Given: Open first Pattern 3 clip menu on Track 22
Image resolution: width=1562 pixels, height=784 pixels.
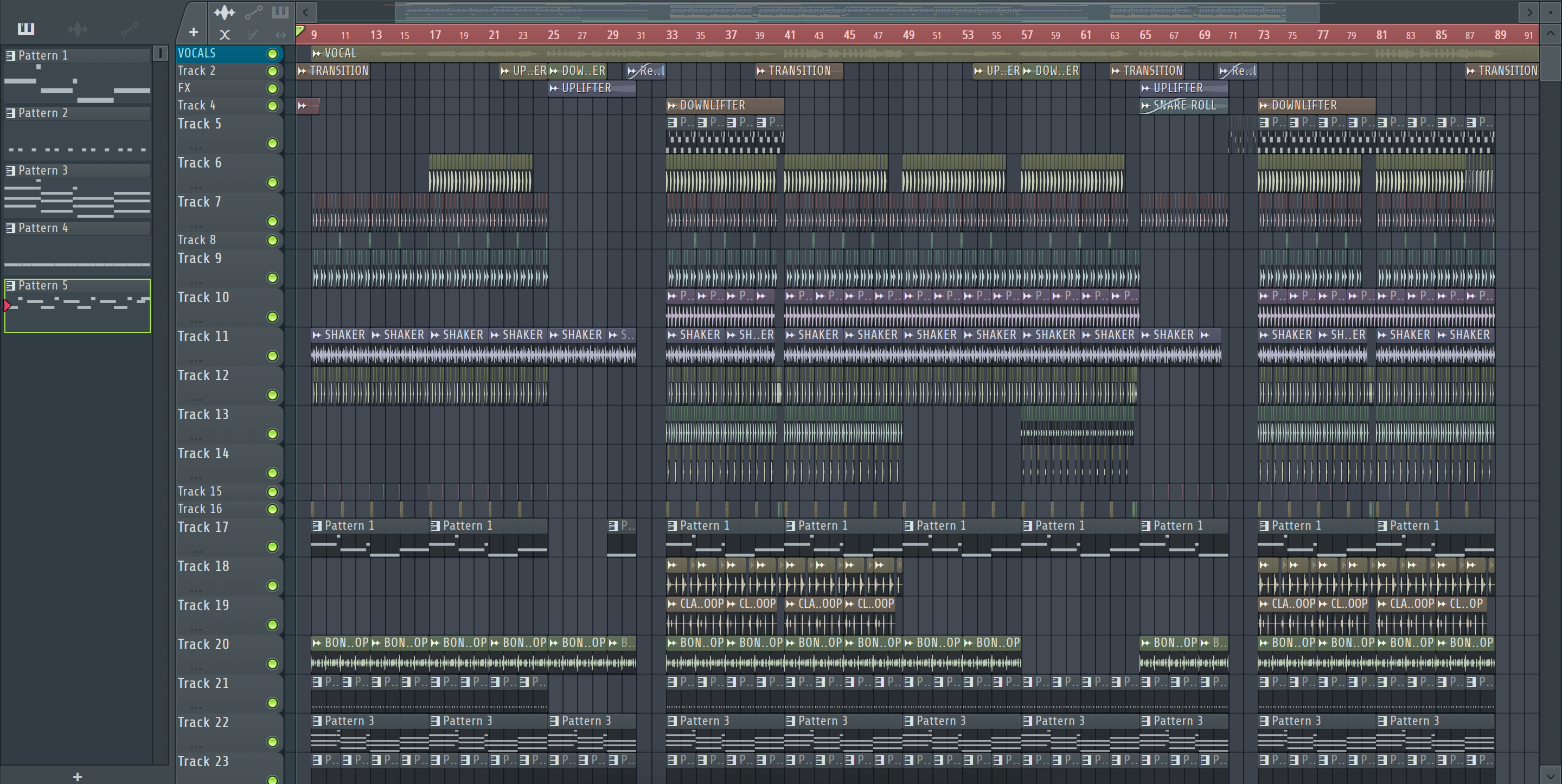Looking at the screenshot, I should [x=317, y=721].
